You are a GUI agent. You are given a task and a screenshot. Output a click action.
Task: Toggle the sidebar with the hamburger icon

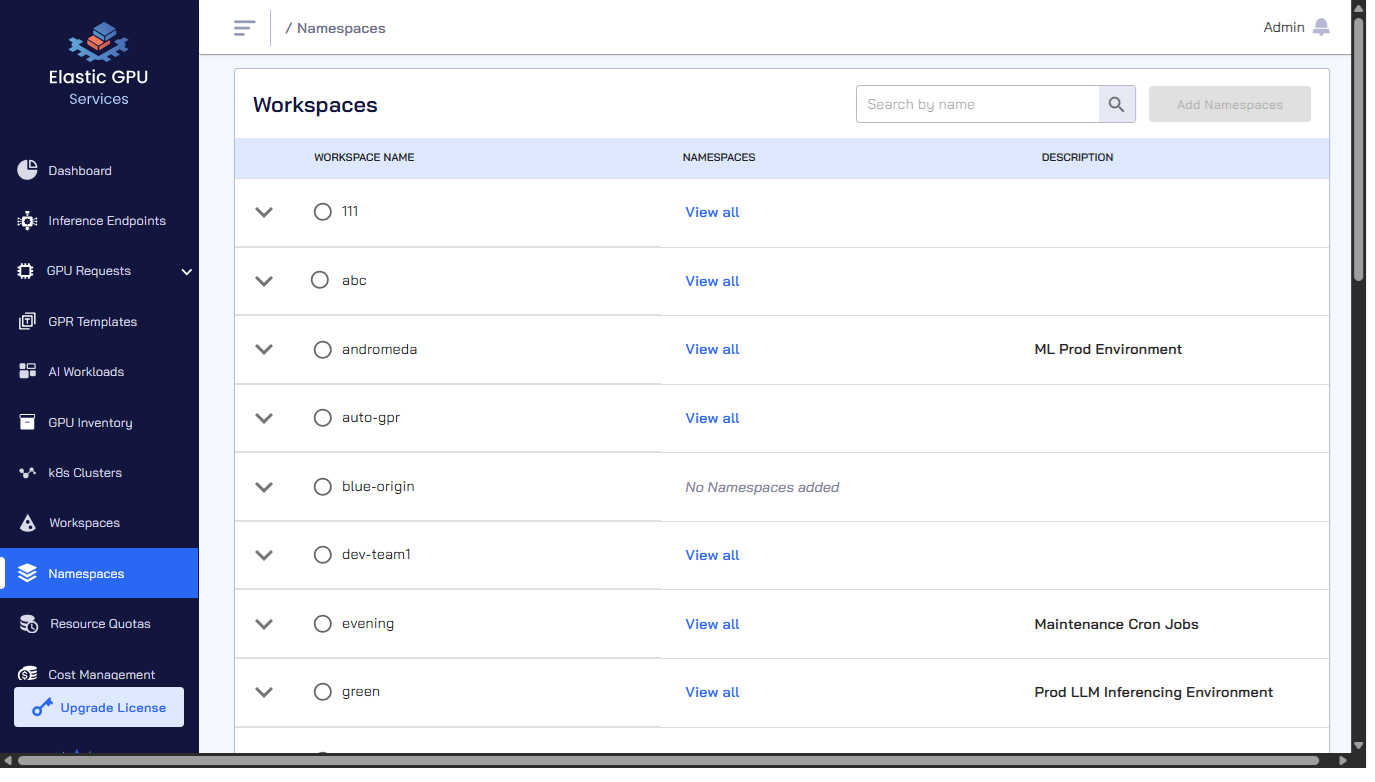[244, 28]
